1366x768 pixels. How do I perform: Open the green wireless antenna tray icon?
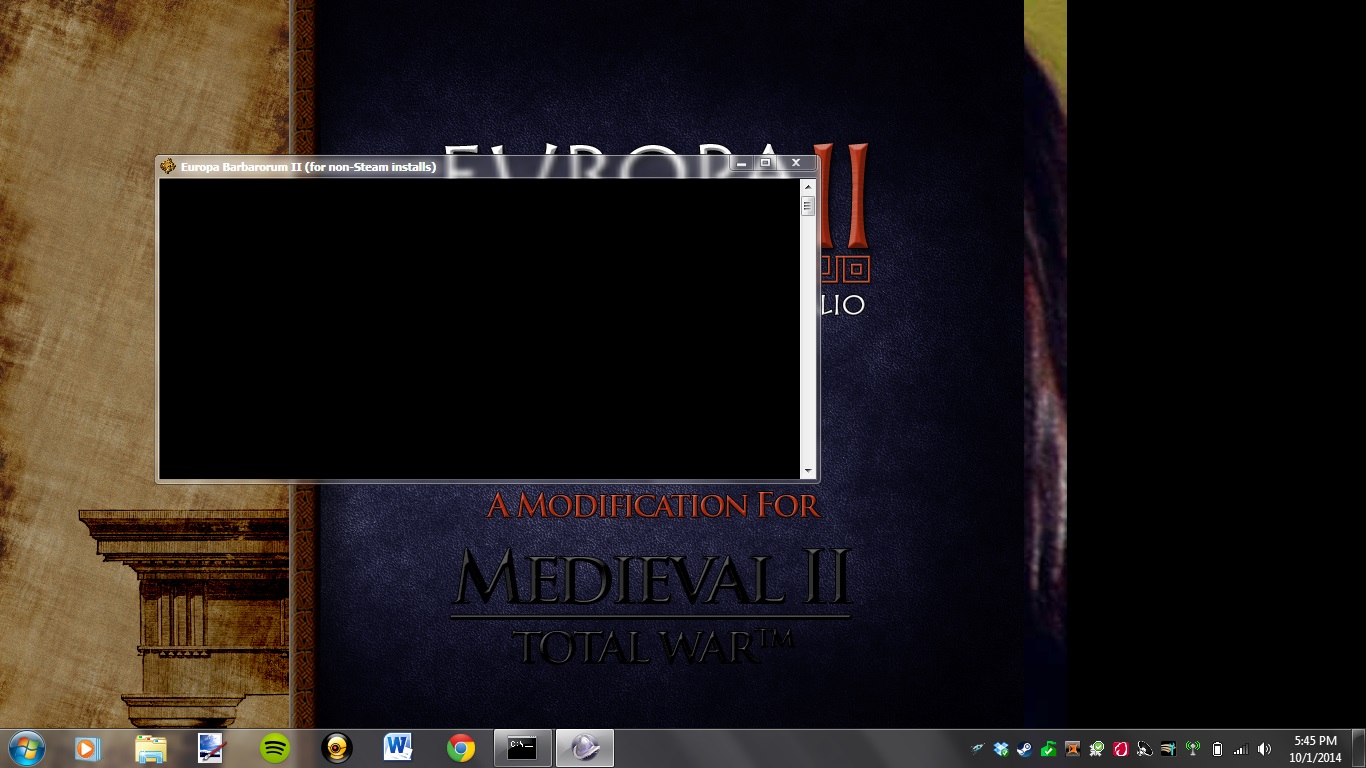(x=1192, y=748)
